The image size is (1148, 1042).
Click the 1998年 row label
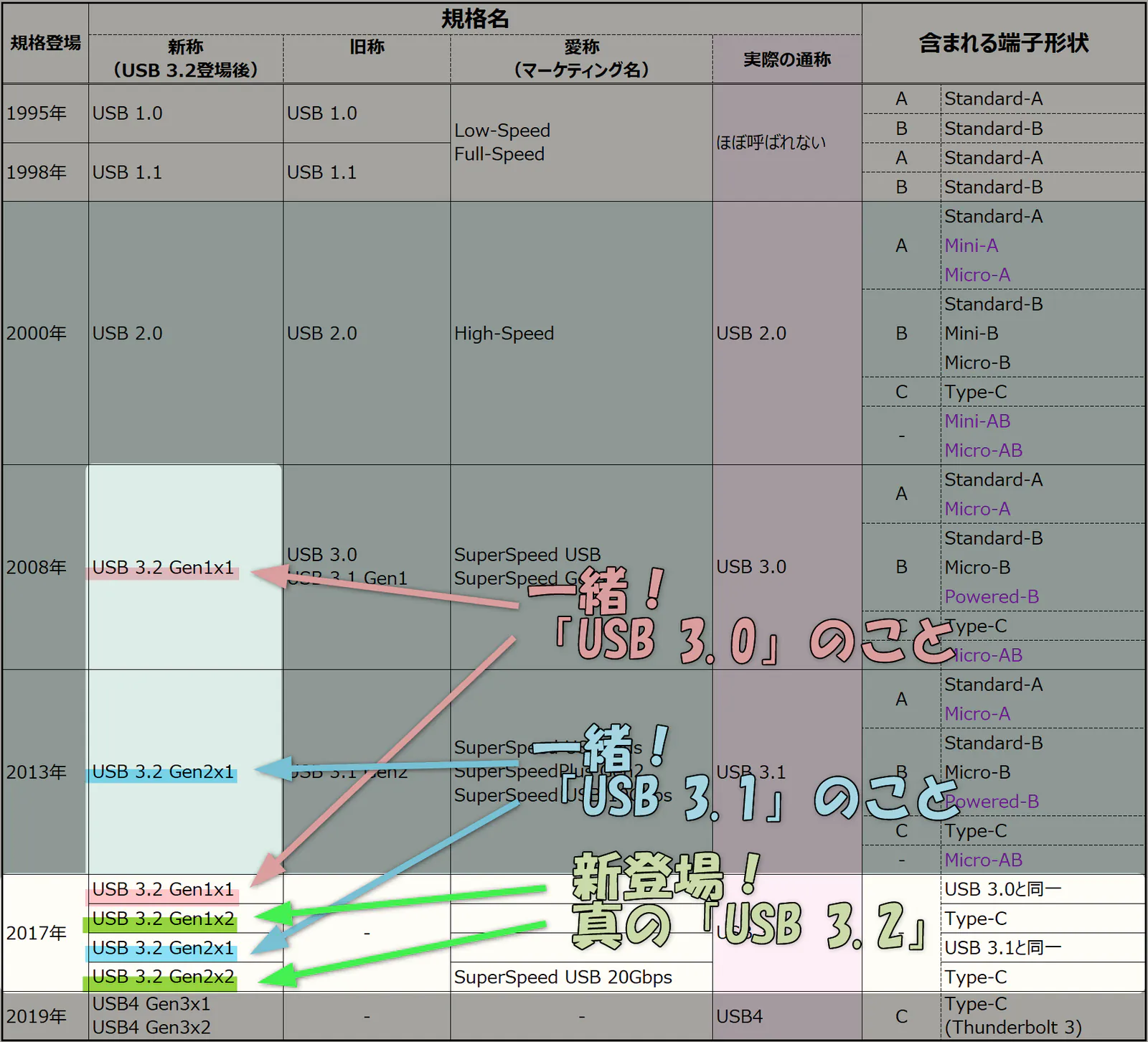[37, 172]
